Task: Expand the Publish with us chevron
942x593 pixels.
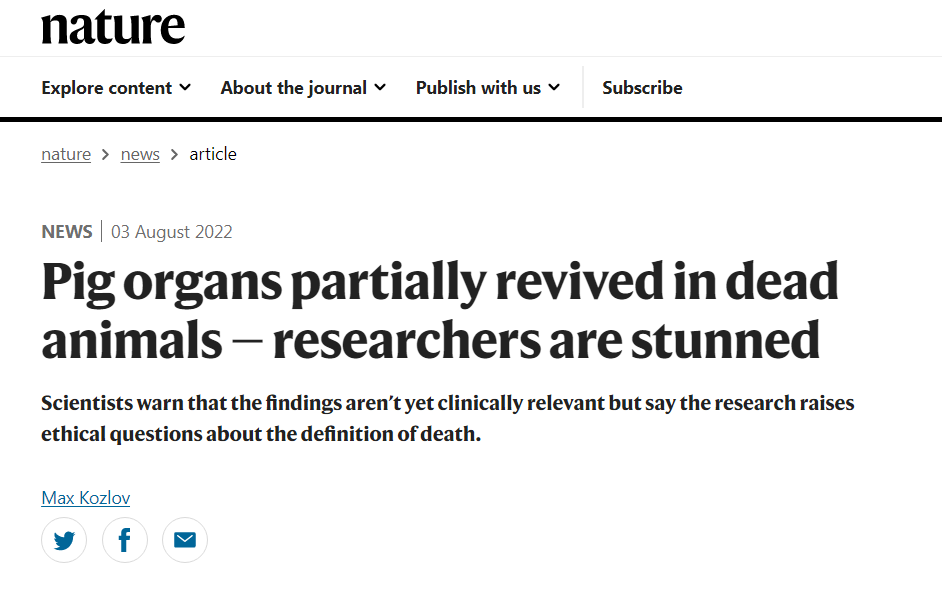Action: click(x=554, y=88)
